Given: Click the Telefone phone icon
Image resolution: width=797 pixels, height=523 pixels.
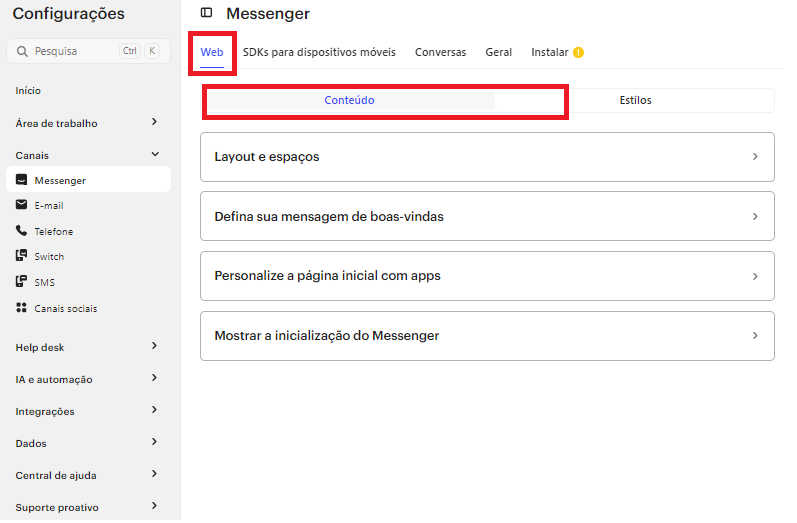Looking at the screenshot, I should tap(22, 231).
